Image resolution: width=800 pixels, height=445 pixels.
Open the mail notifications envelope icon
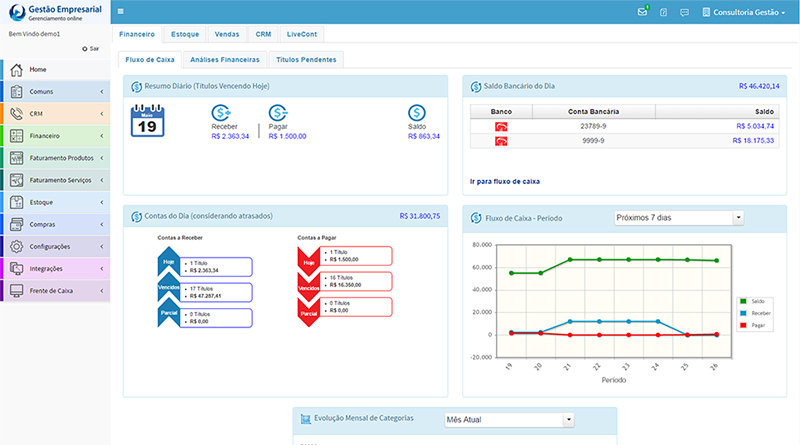point(642,12)
